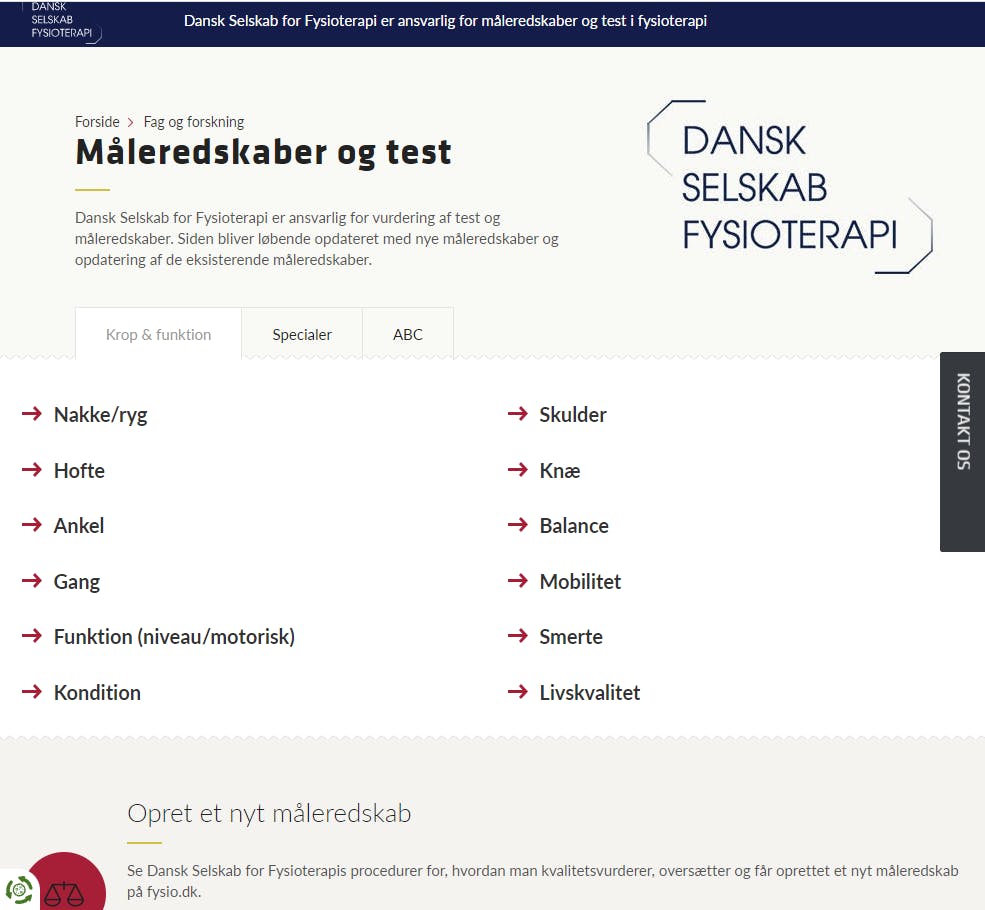Click the arrow icon beside Funktion (niveau/motorisk)

pos(32,636)
